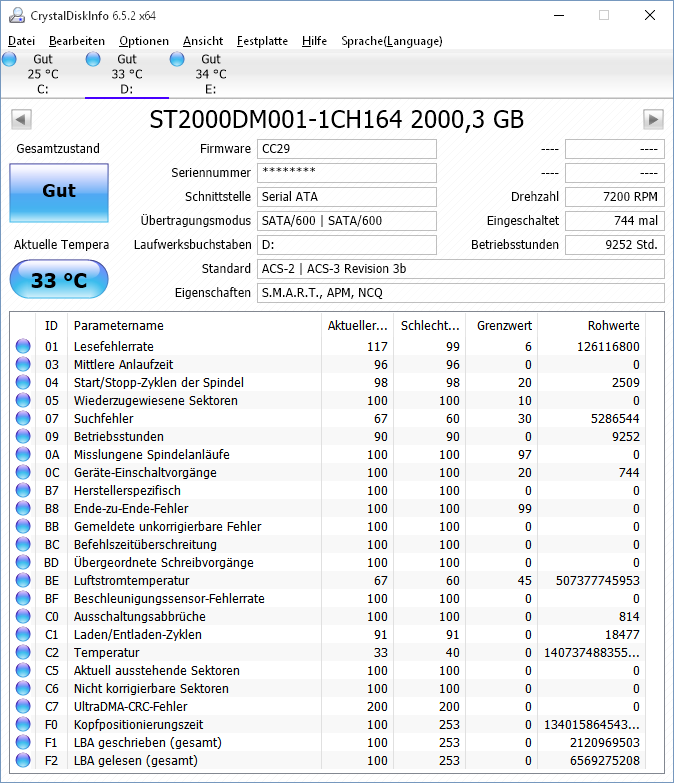Click the Drehzahl 7200 RPM field
Viewport: 674px width, 783px height.
[x=615, y=197]
